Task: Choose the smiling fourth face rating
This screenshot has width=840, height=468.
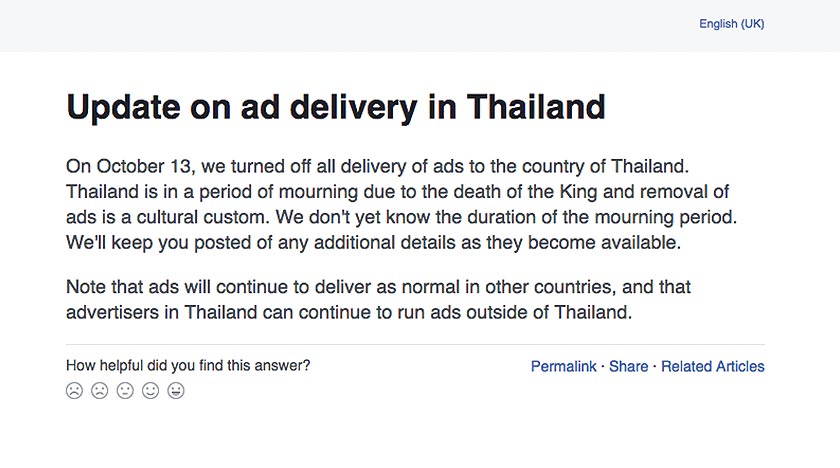Action: click(151, 391)
